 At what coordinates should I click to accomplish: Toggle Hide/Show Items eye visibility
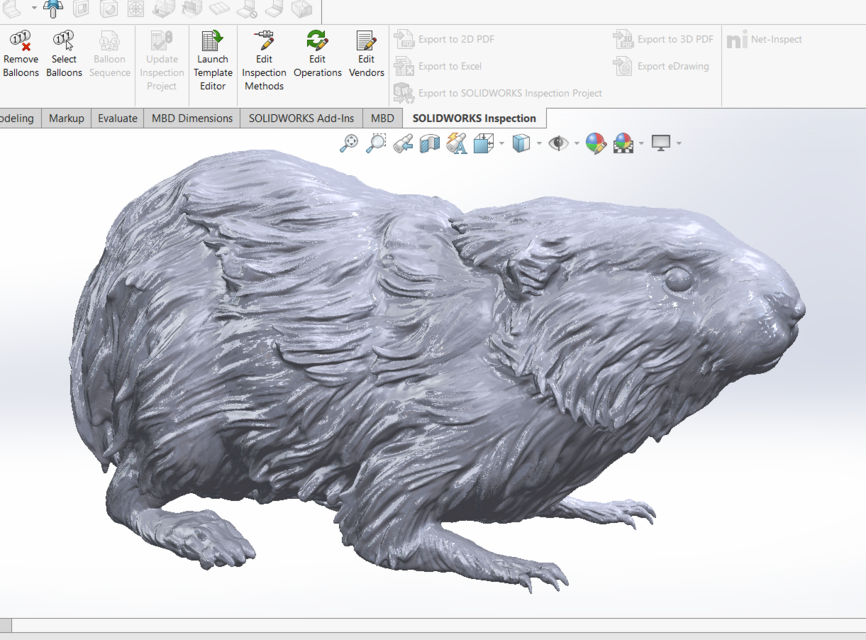coord(558,142)
